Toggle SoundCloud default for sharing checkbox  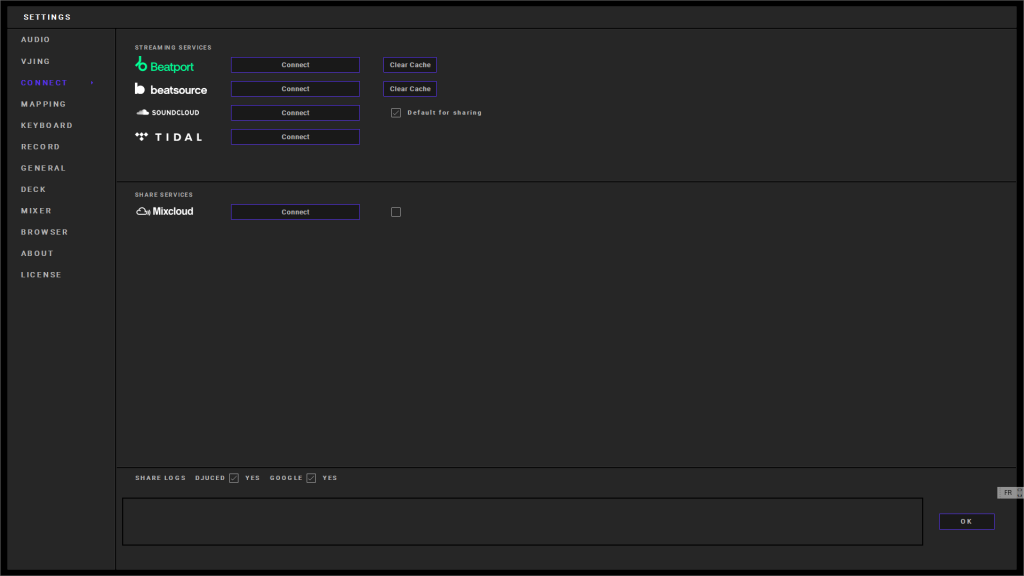pyautogui.click(x=396, y=113)
